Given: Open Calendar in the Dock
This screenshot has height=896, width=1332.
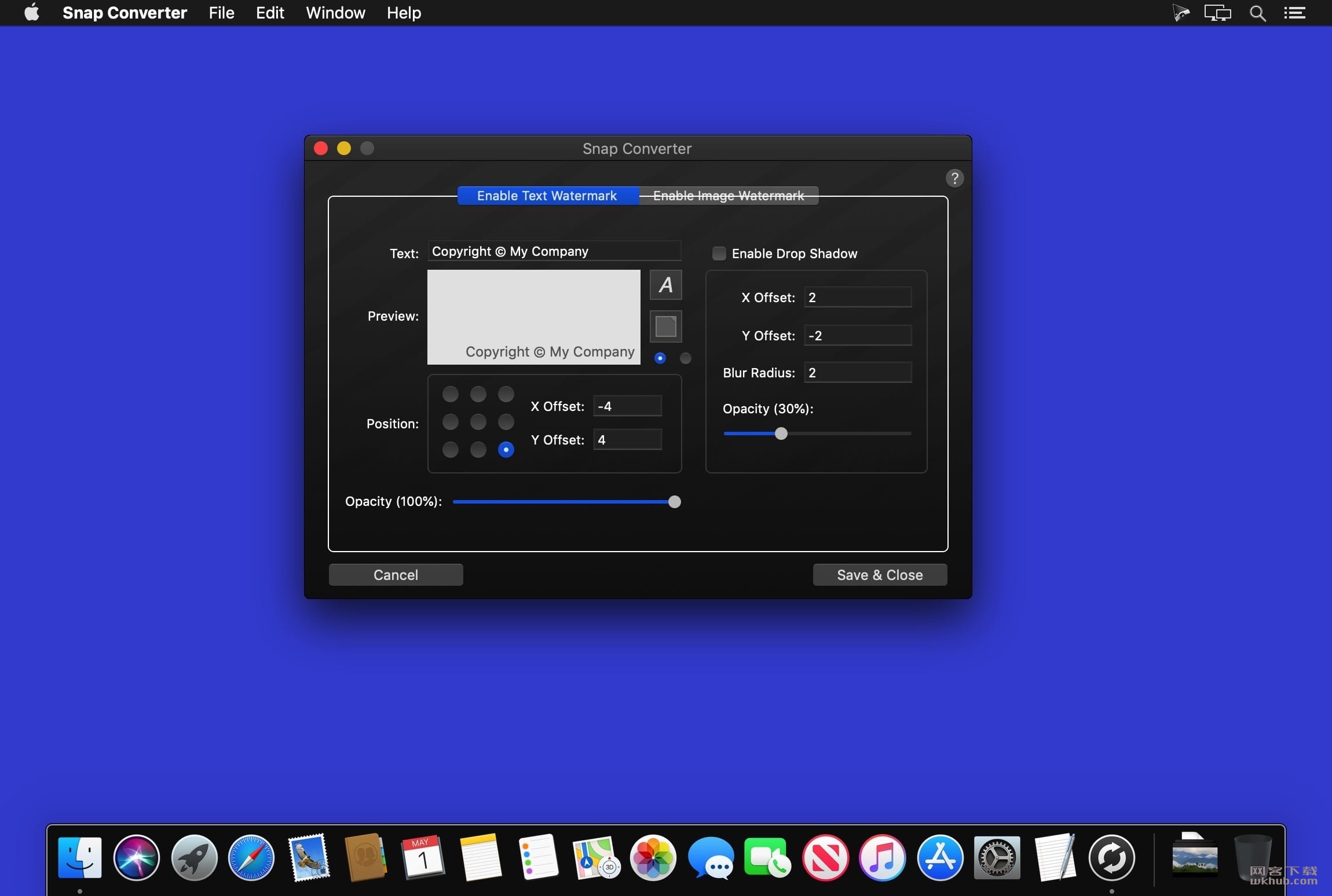Looking at the screenshot, I should pos(423,857).
